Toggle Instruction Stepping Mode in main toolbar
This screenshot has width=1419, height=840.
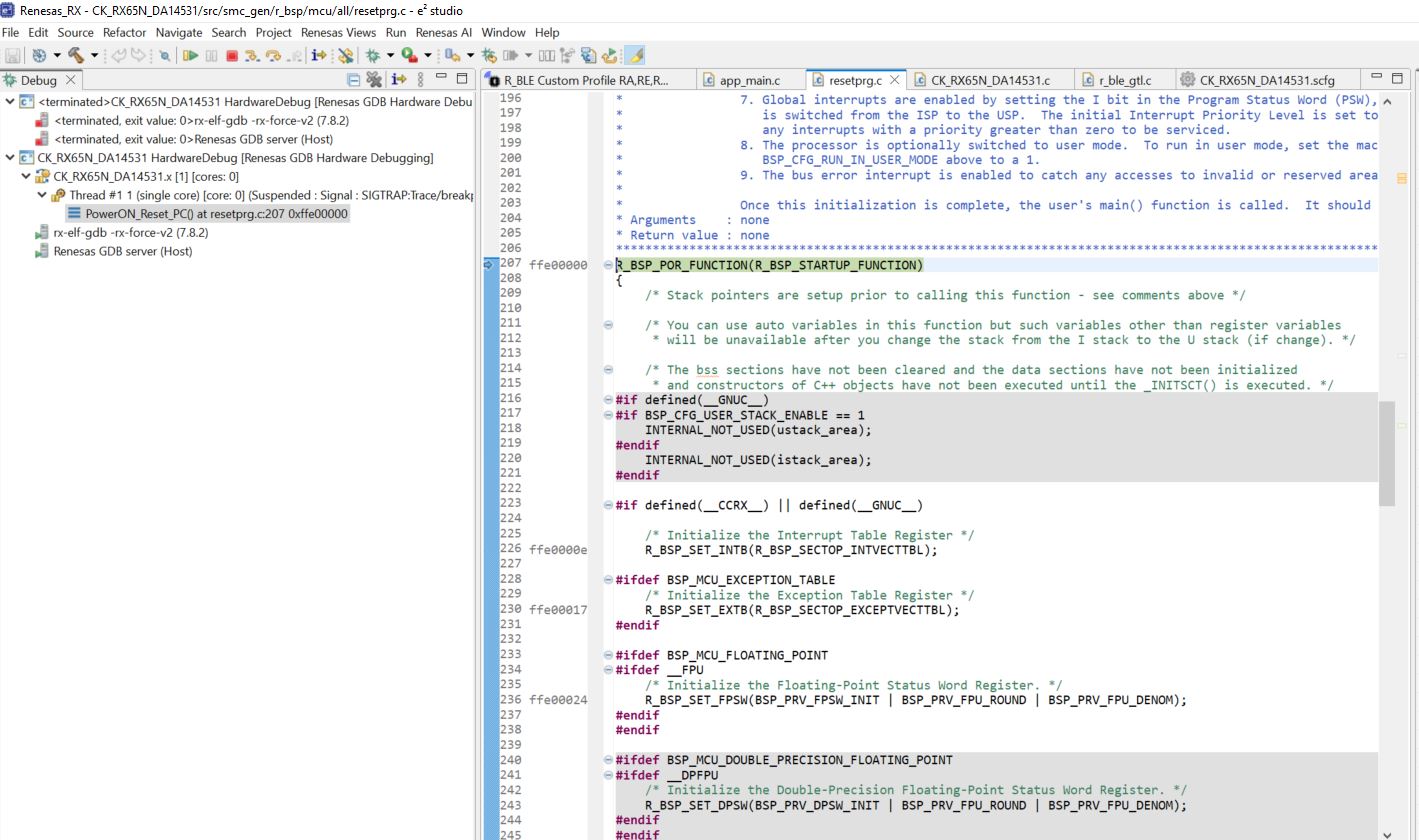(x=319, y=56)
